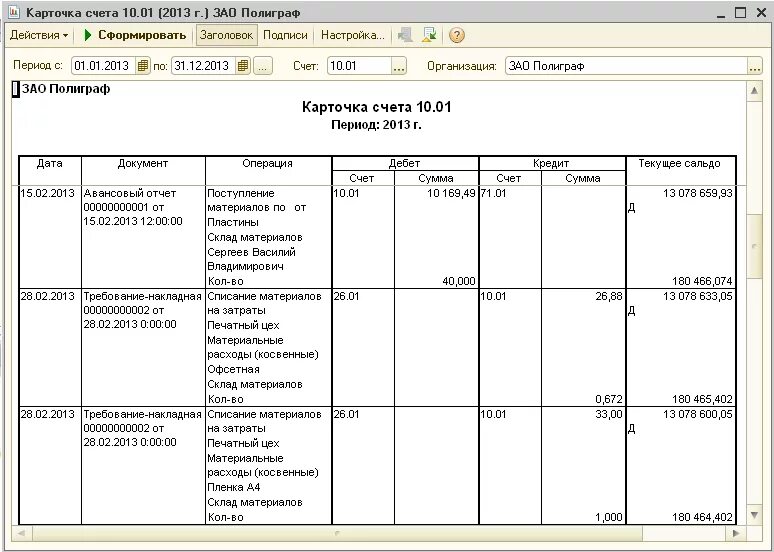774x552 pixels.
Task: Click the report title Карточка счета 10.01
Action: coord(377,107)
